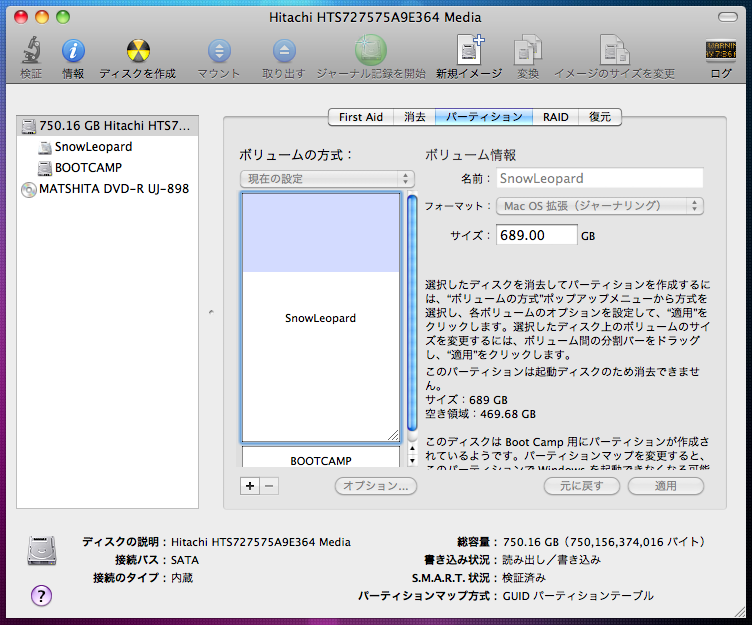Screen dimensions: 752x625
Task: Switch to the Partition (パーティション) tab
Action: coord(484,117)
